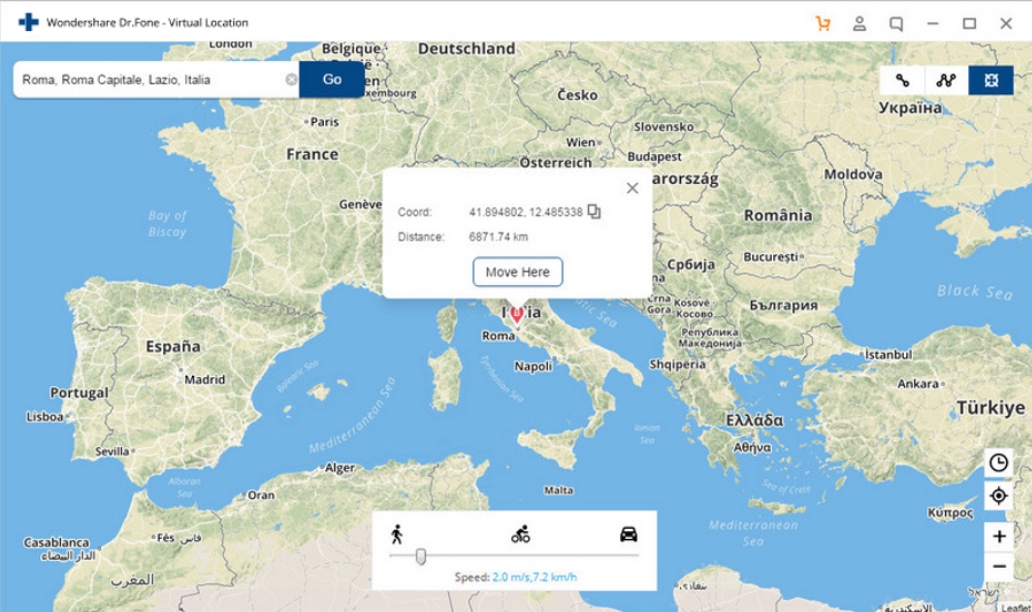1032x612 pixels.
Task: Select the one-stop route mode icon
Action: point(902,80)
